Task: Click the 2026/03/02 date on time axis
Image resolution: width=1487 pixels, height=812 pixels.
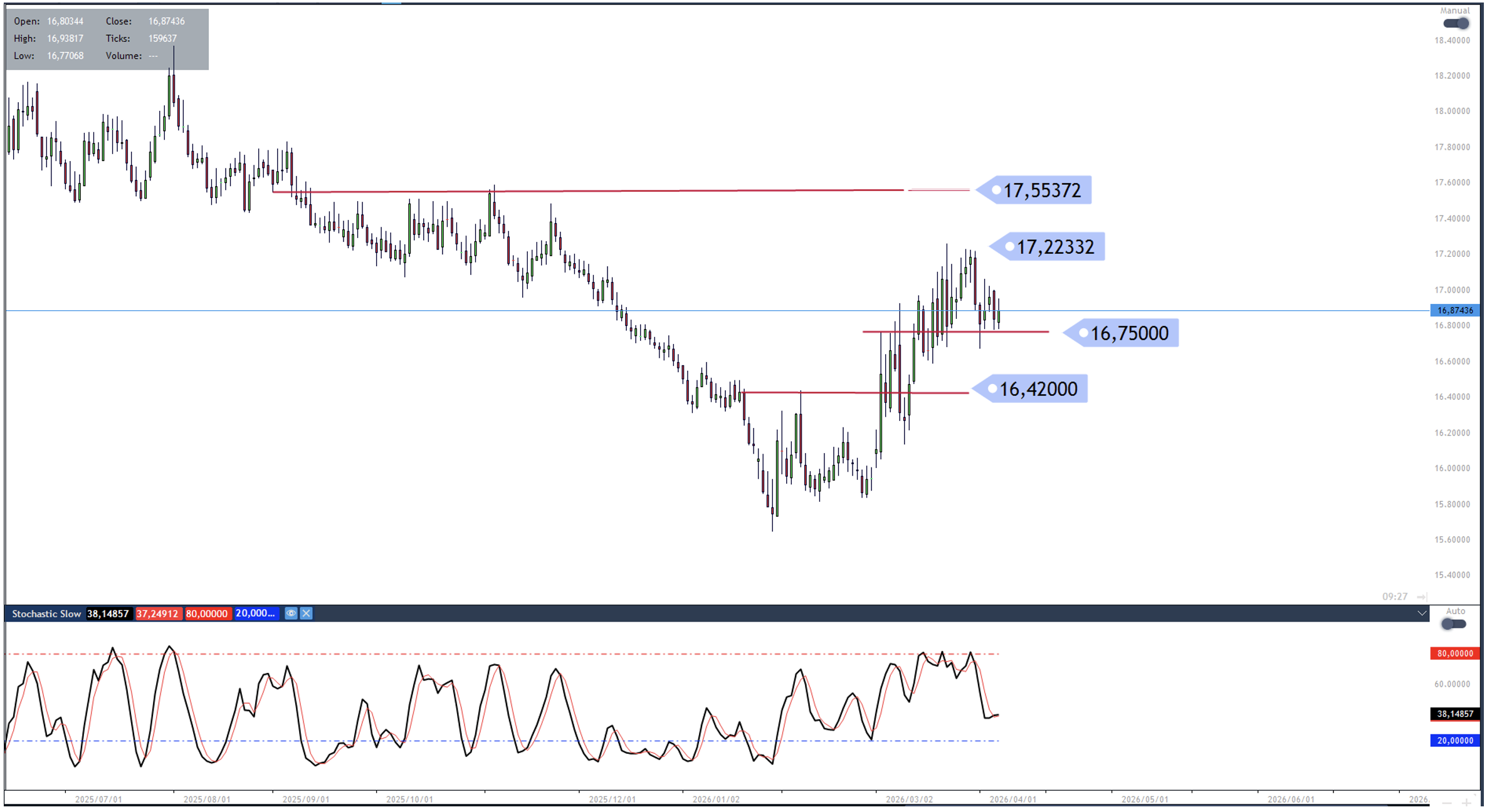Action: (908, 799)
